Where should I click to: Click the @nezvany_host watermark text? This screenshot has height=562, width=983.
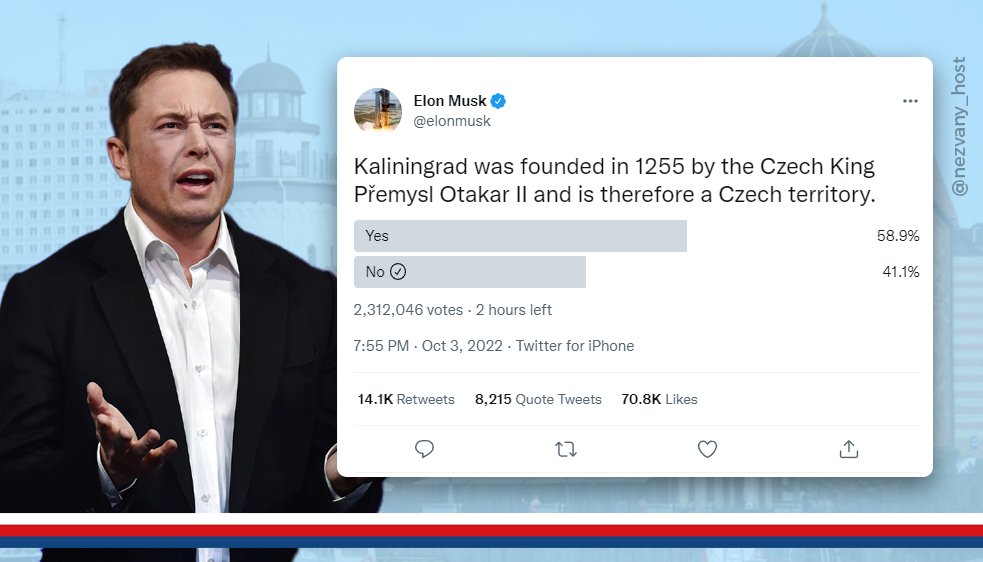pos(959,126)
